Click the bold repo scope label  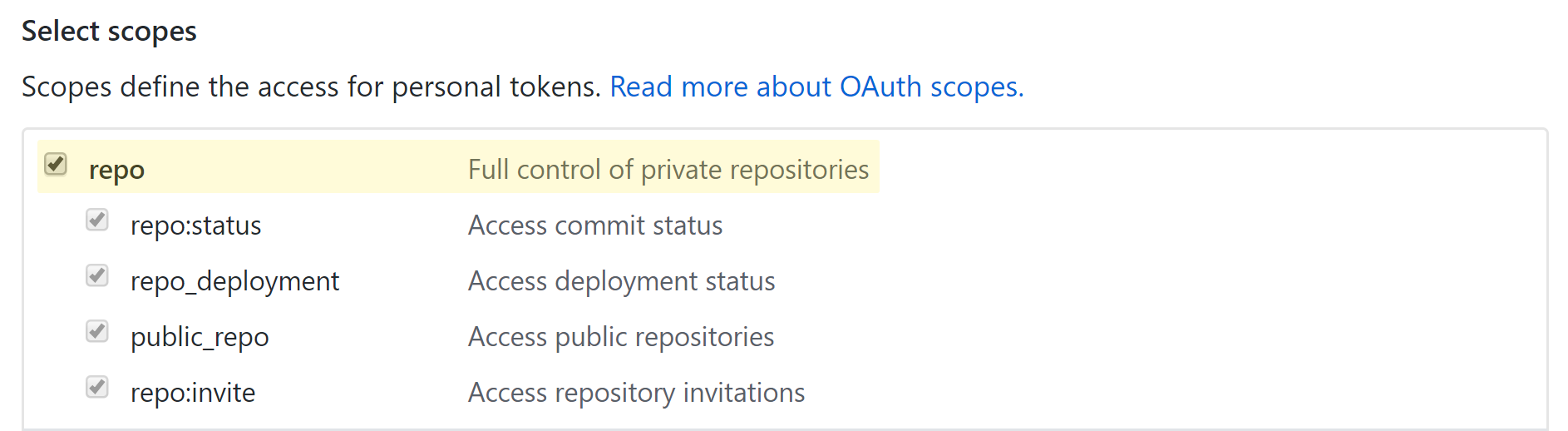point(116,170)
